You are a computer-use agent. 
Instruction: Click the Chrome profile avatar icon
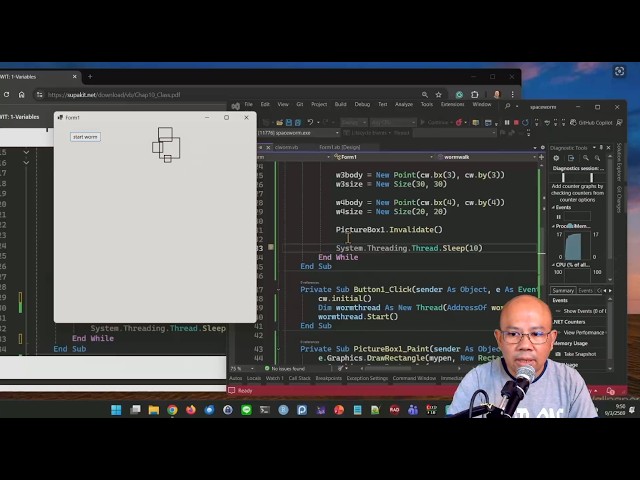tap(497, 95)
